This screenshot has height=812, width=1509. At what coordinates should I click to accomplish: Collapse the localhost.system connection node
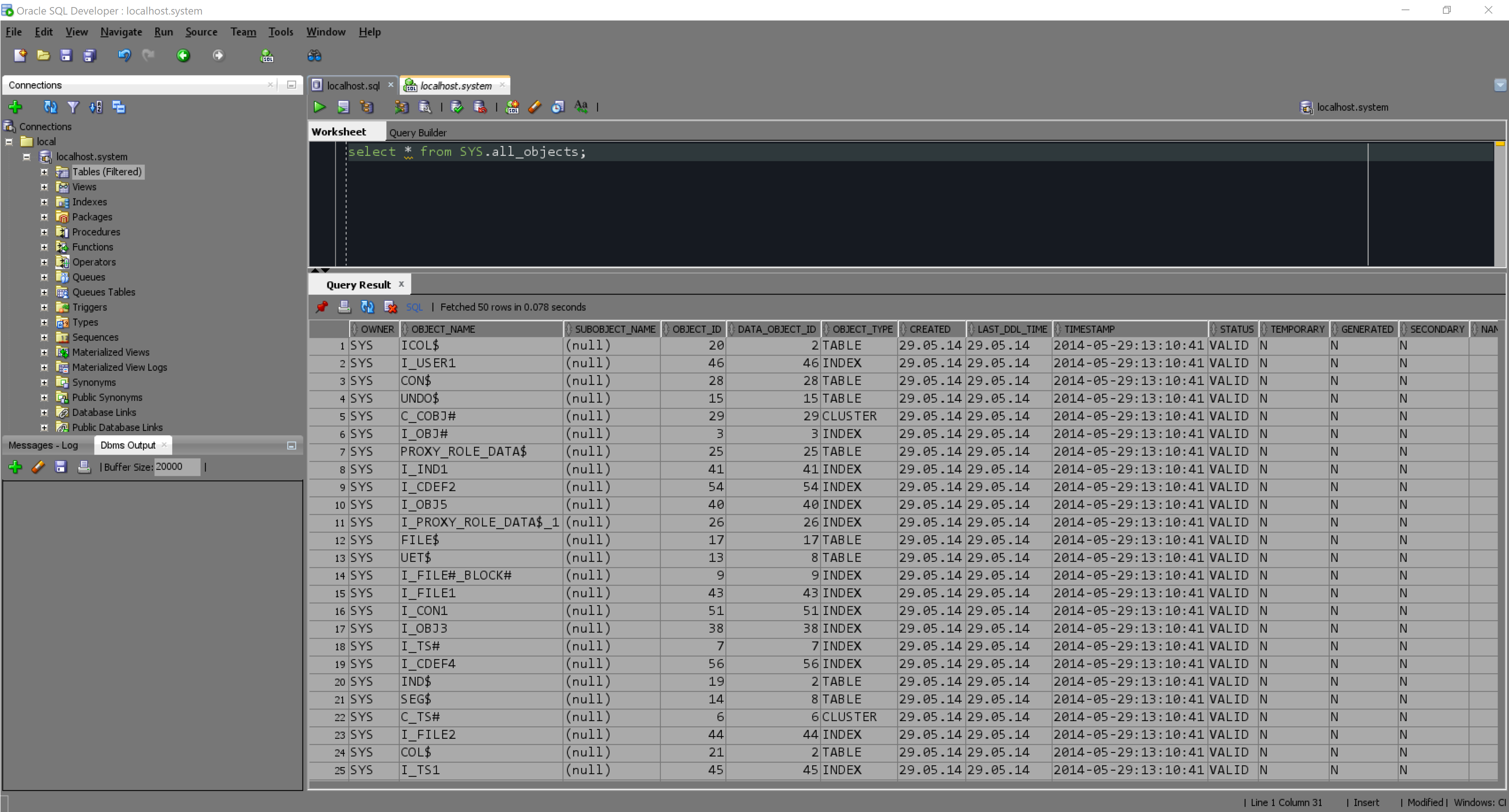(x=26, y=157)
